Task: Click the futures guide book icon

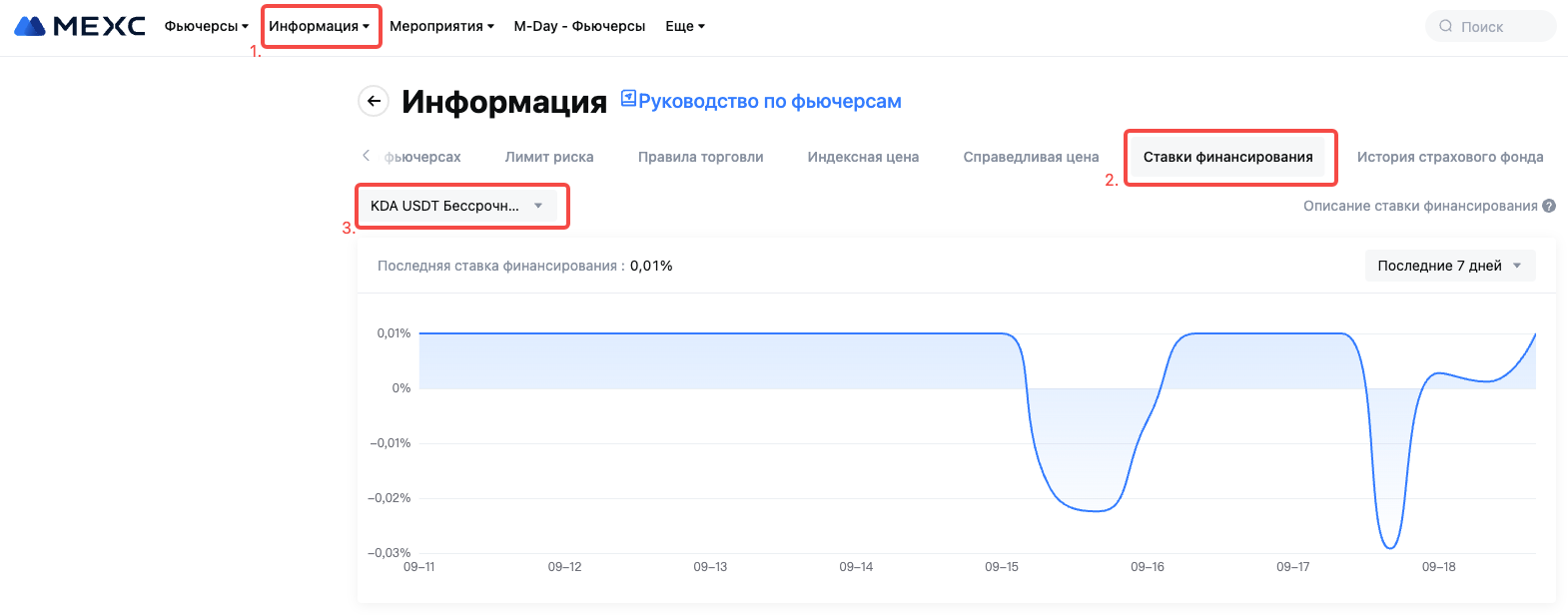Action: [628, 98]
